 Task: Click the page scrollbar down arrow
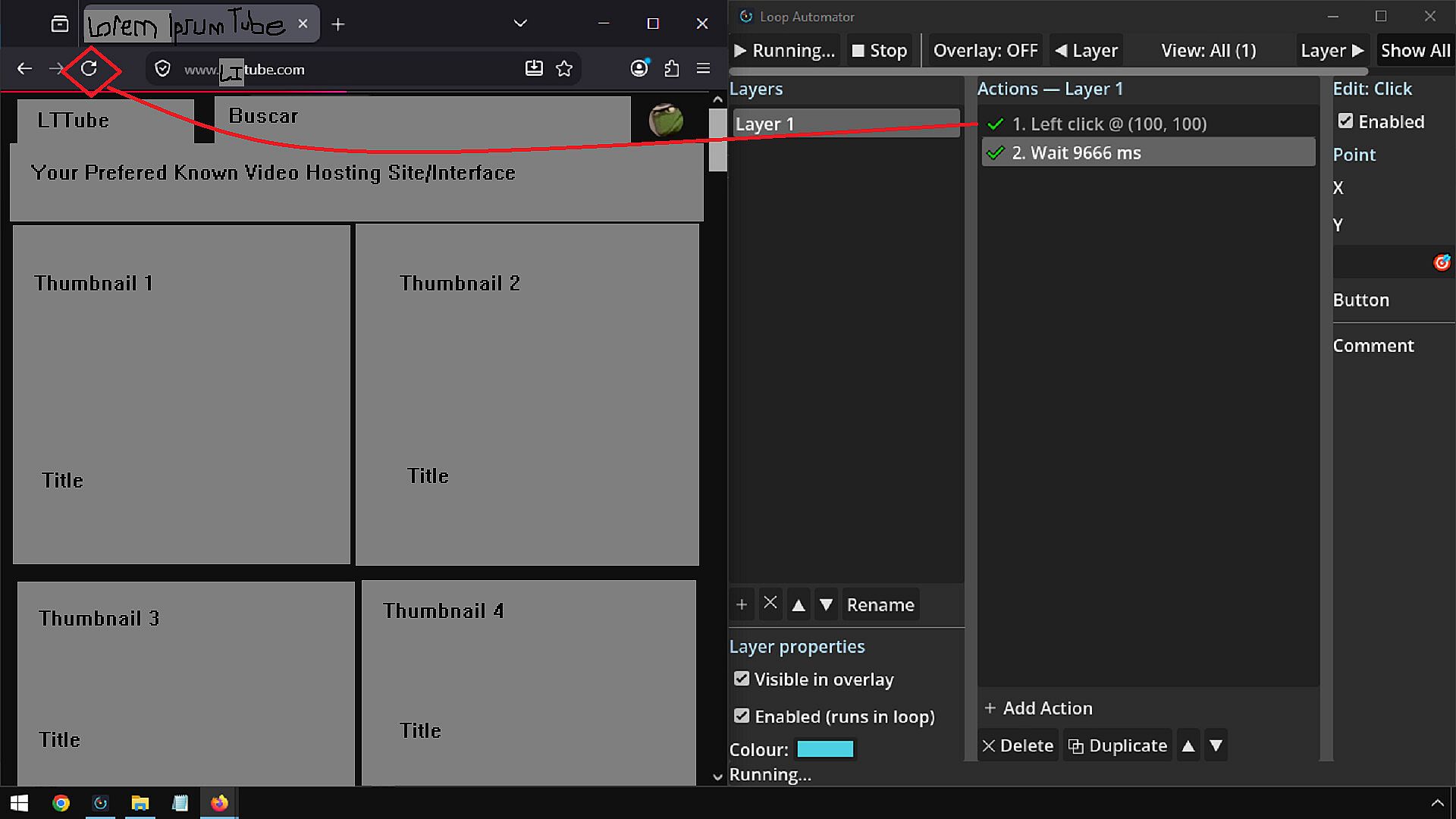[x=717, y=777]
